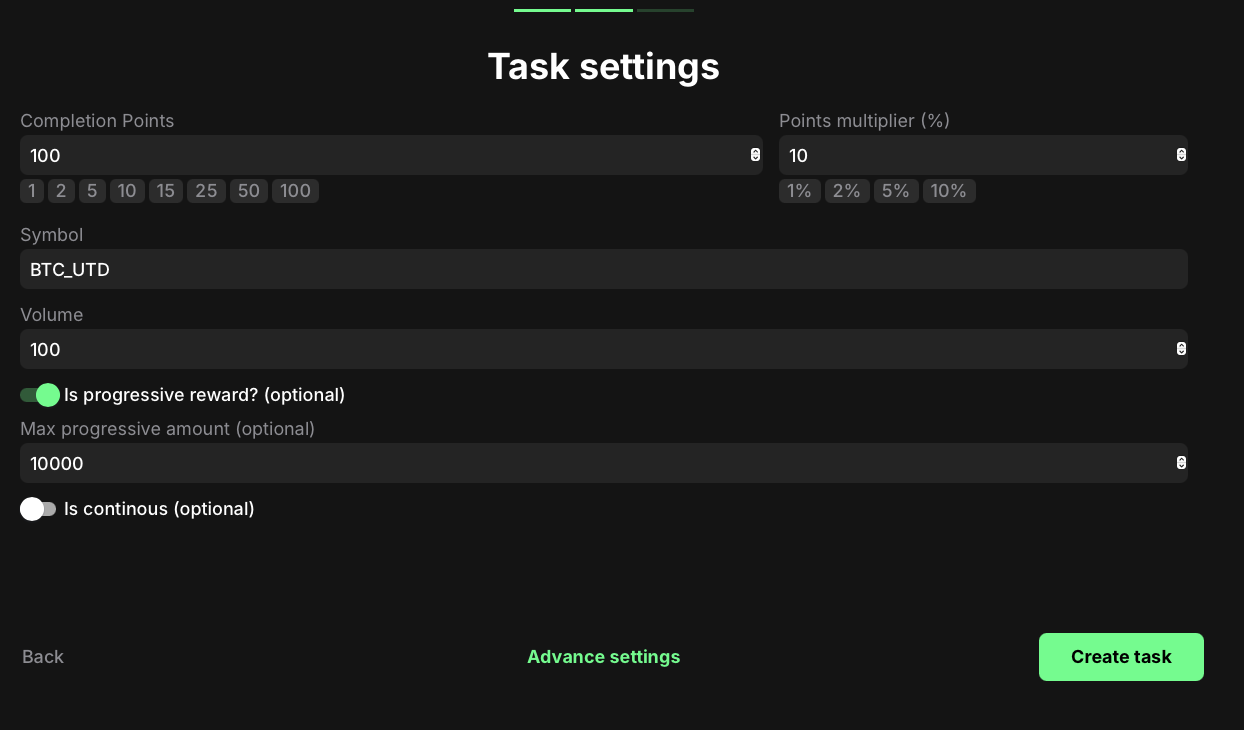The width and height of the screenshot is (1244, 730).
Task: Click the Create task button
Action: pyautogui.click(x=1121, y=657)
